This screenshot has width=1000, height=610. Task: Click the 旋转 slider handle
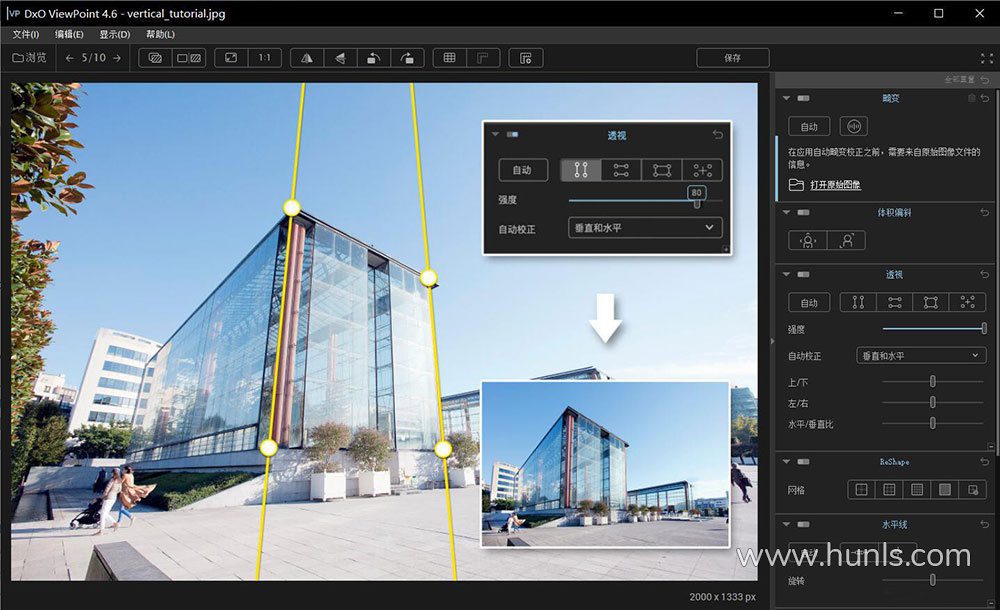[x=932, y=580]
